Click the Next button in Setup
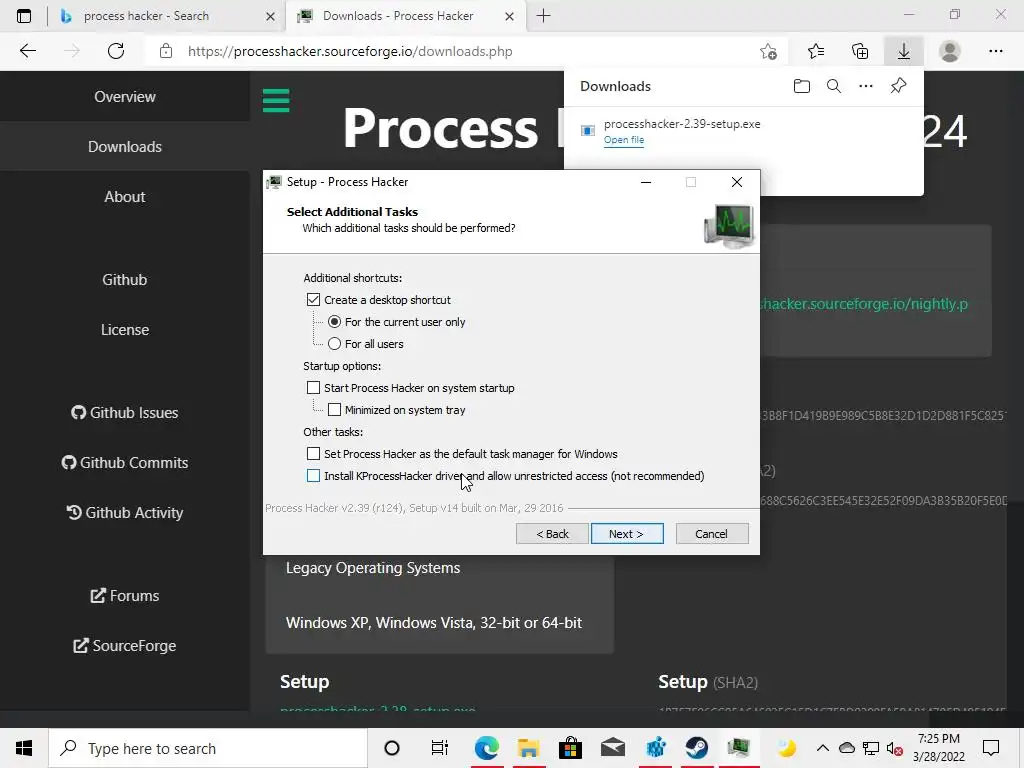This screenshot has height=768, width=1024. pos(627,534)
